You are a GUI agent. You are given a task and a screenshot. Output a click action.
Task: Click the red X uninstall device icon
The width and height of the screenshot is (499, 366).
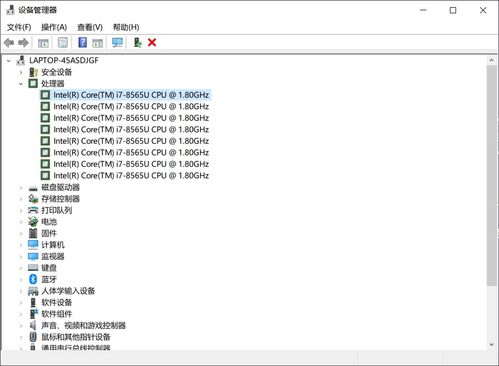pyautogui.click(x=152, y=42)
